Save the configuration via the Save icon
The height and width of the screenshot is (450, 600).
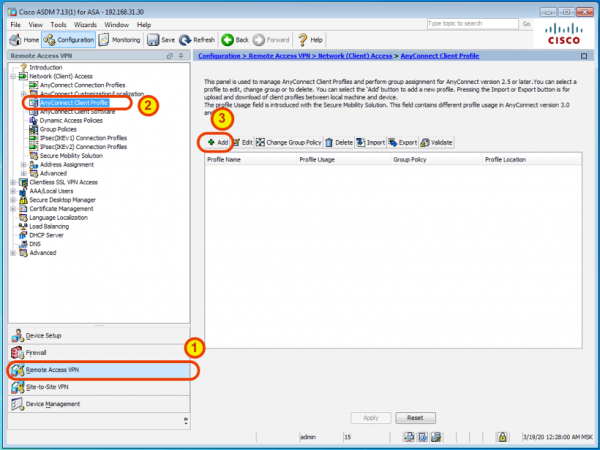(161, 40)
